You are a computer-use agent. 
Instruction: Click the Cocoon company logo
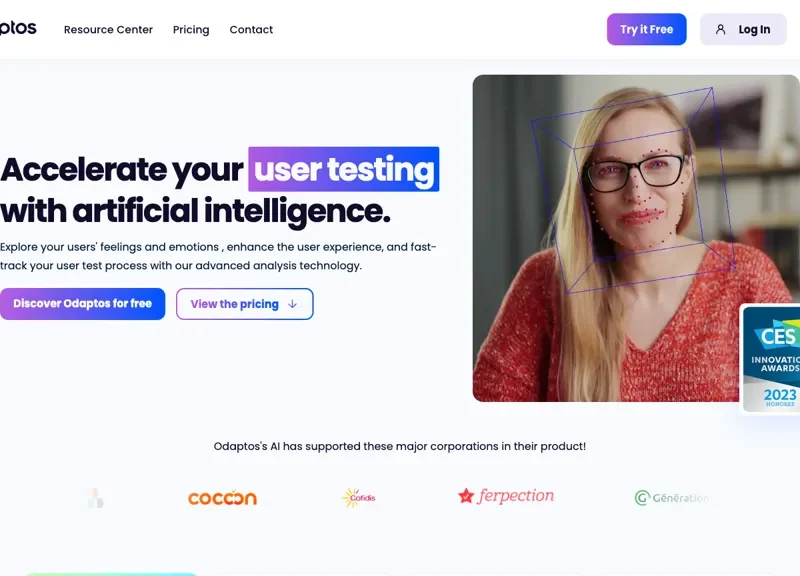point(222,497)
